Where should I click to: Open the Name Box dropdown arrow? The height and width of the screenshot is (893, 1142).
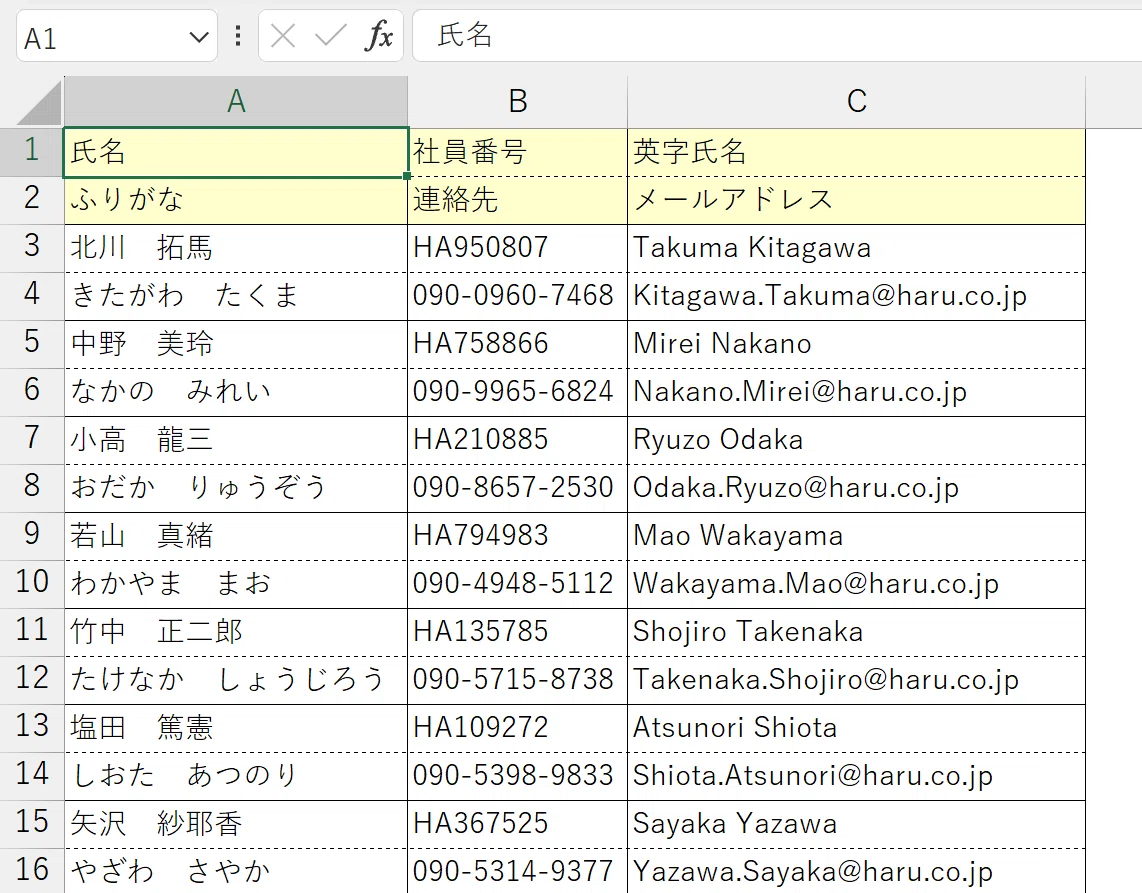tap(199, 36)
